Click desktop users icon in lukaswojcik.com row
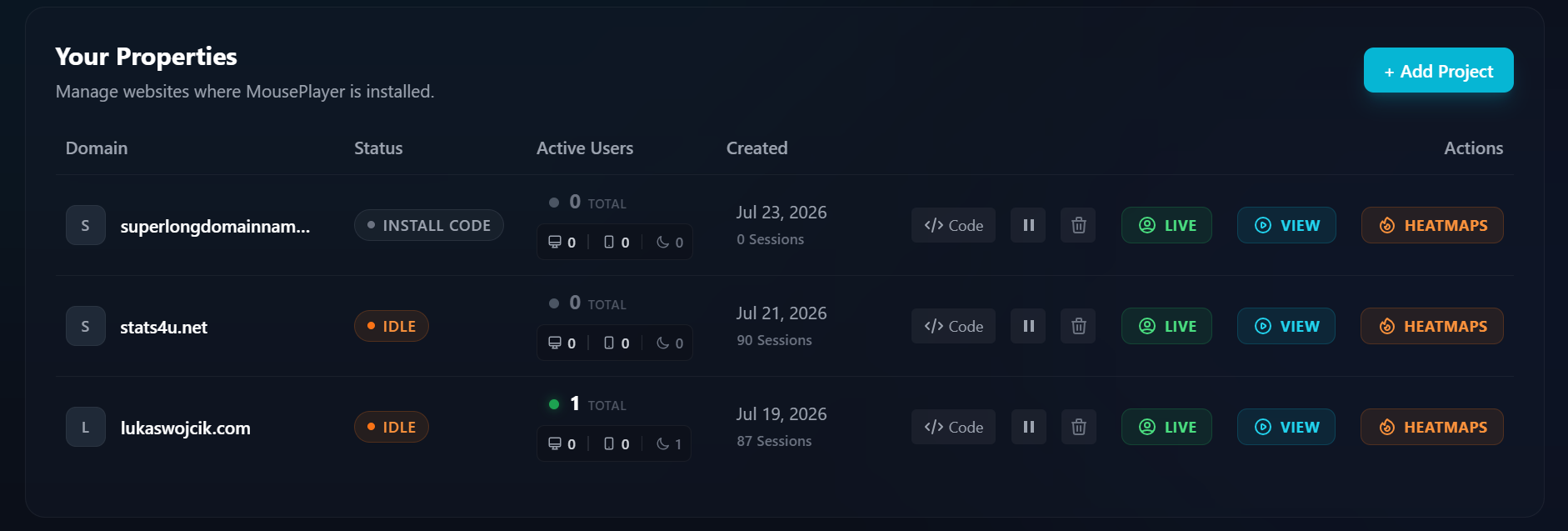 point(555,443)
